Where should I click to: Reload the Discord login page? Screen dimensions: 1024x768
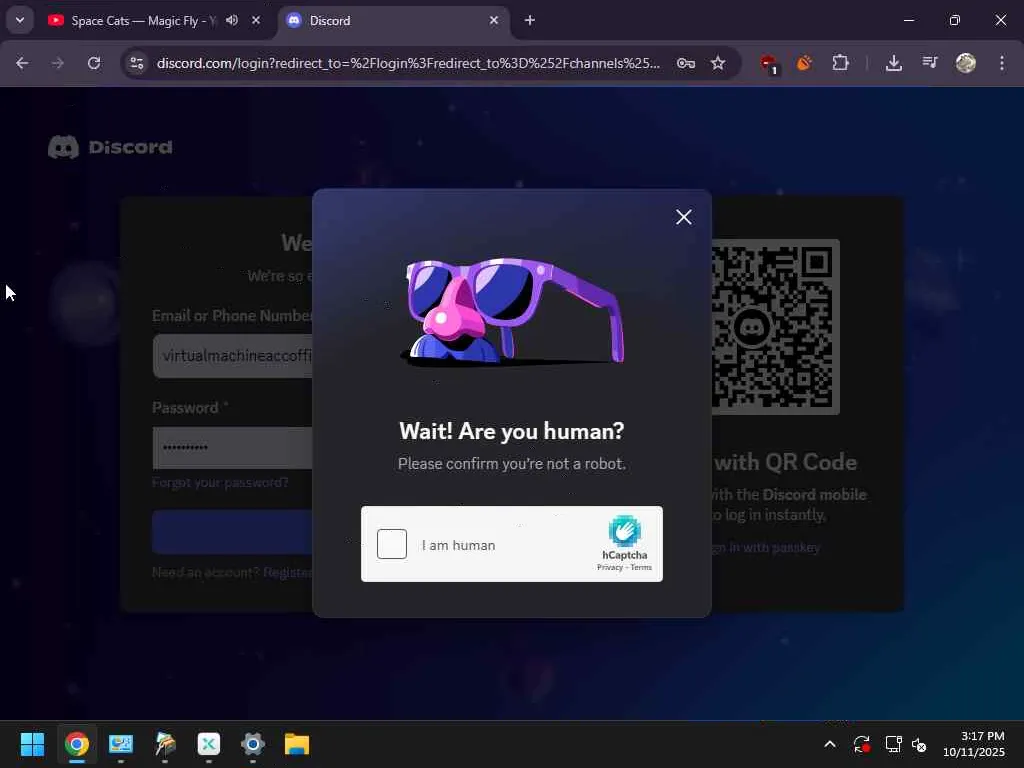coord(94,63)
